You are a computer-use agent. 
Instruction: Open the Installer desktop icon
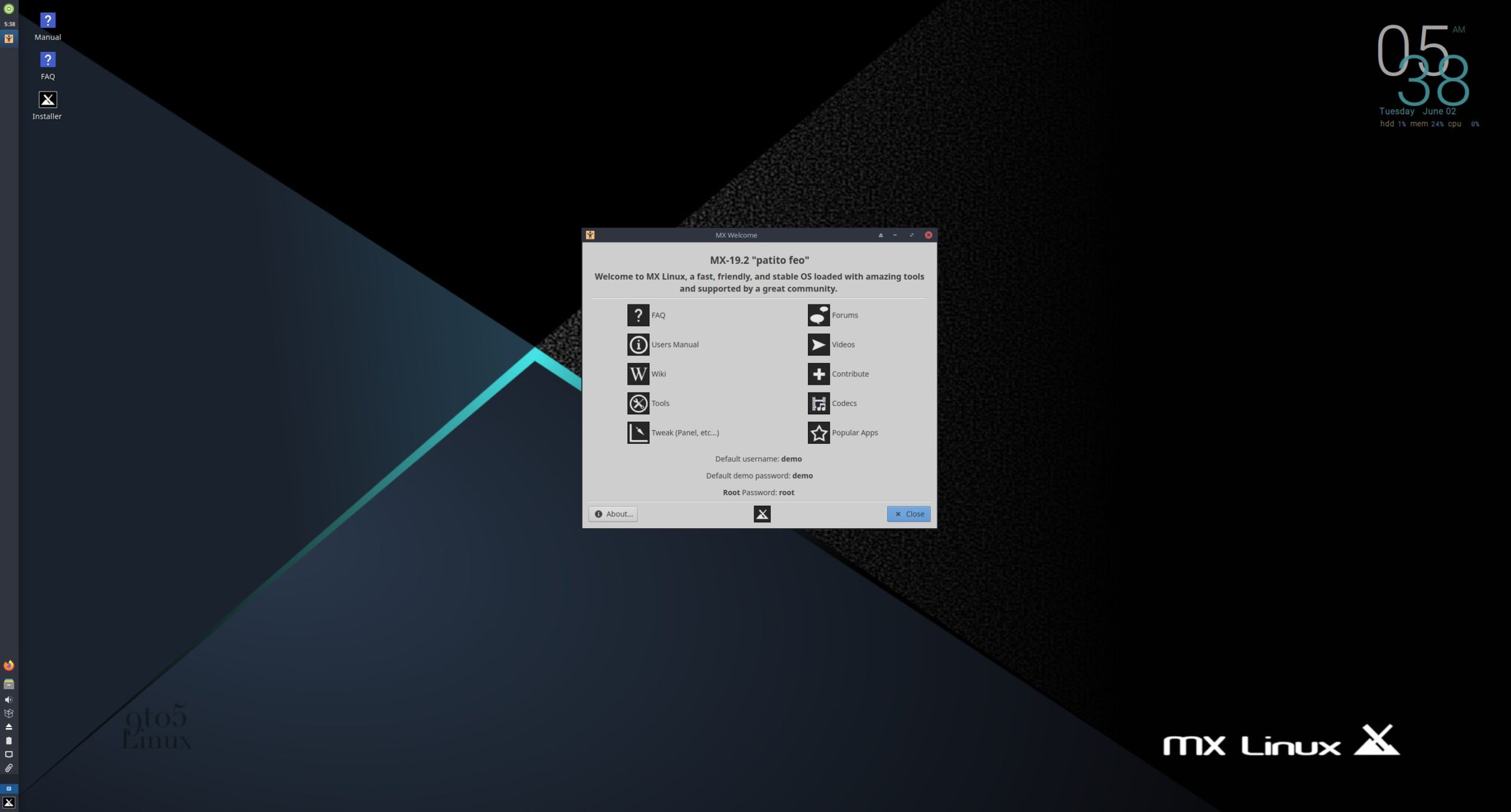tap(47, 100)
